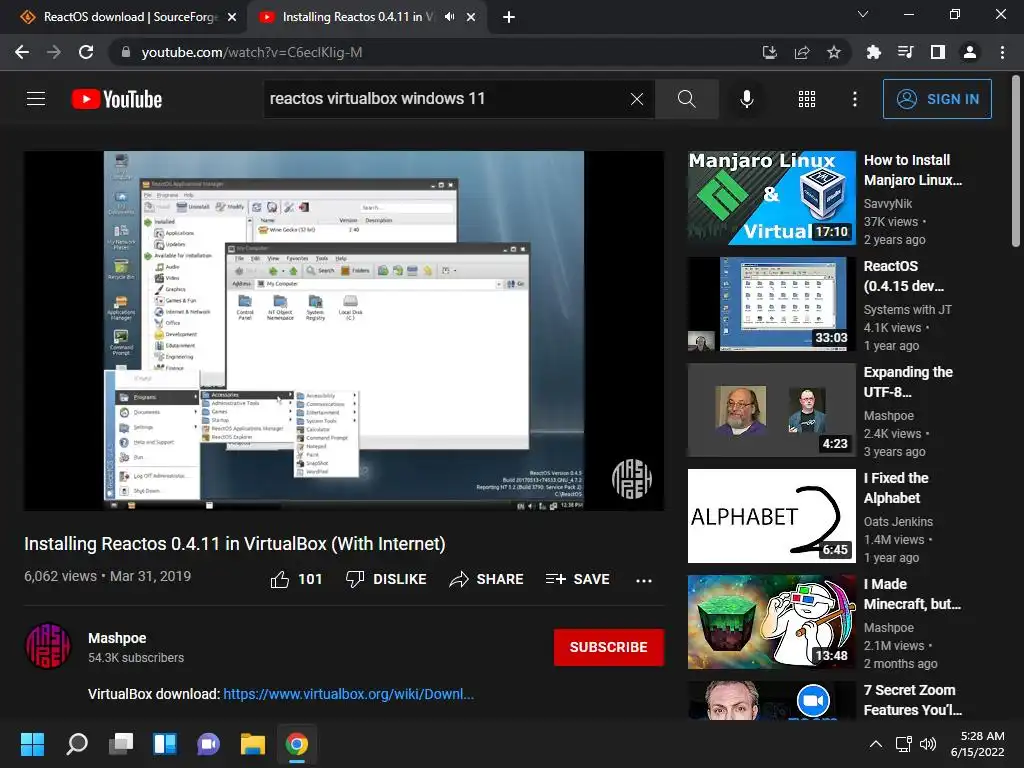Click the SIGN IN button
Screen dimensions: 1024x768
click(937, 99)
